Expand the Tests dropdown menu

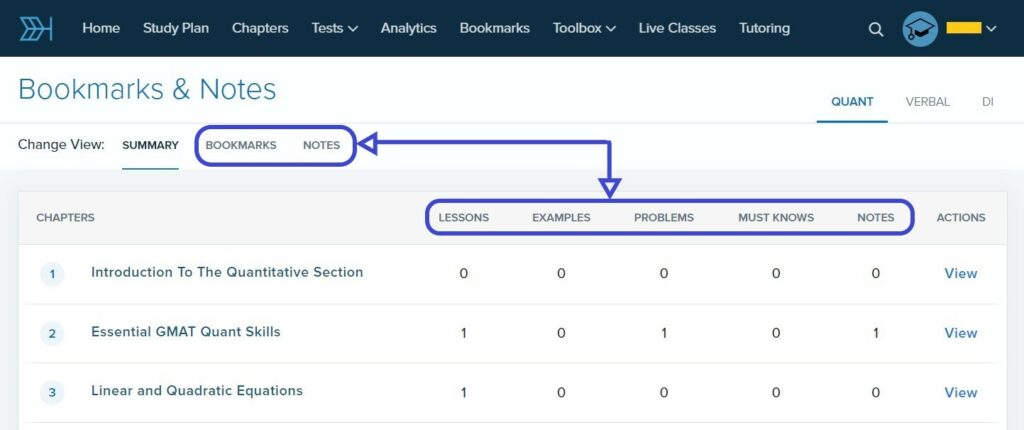[x=334, y=28]
